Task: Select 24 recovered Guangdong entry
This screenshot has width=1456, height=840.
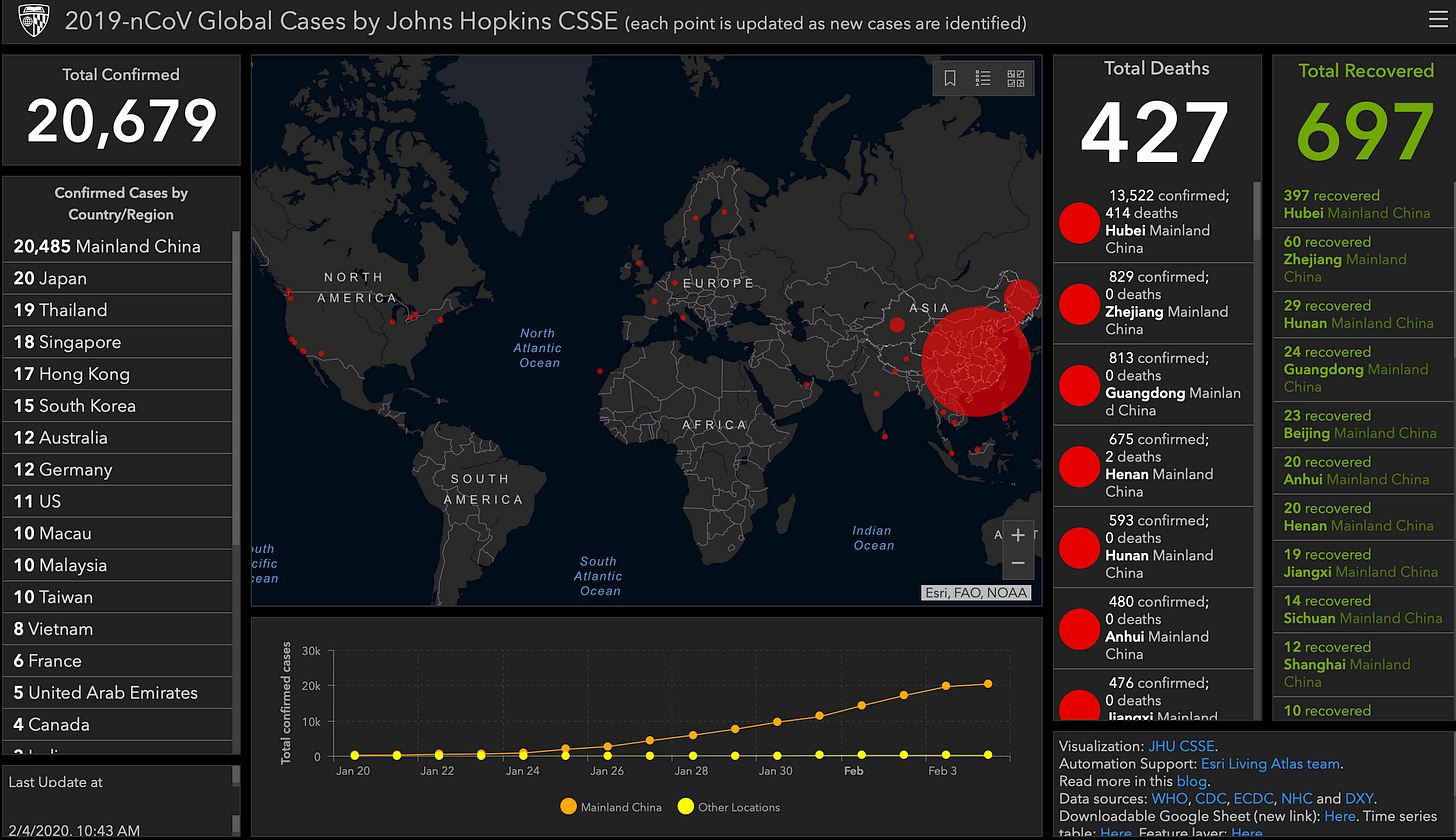Action: click(x=1364, y=370)
